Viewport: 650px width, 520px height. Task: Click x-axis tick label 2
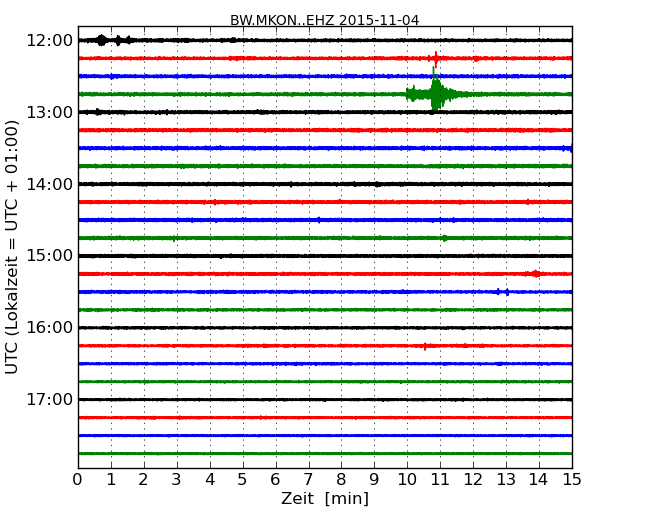143,480
